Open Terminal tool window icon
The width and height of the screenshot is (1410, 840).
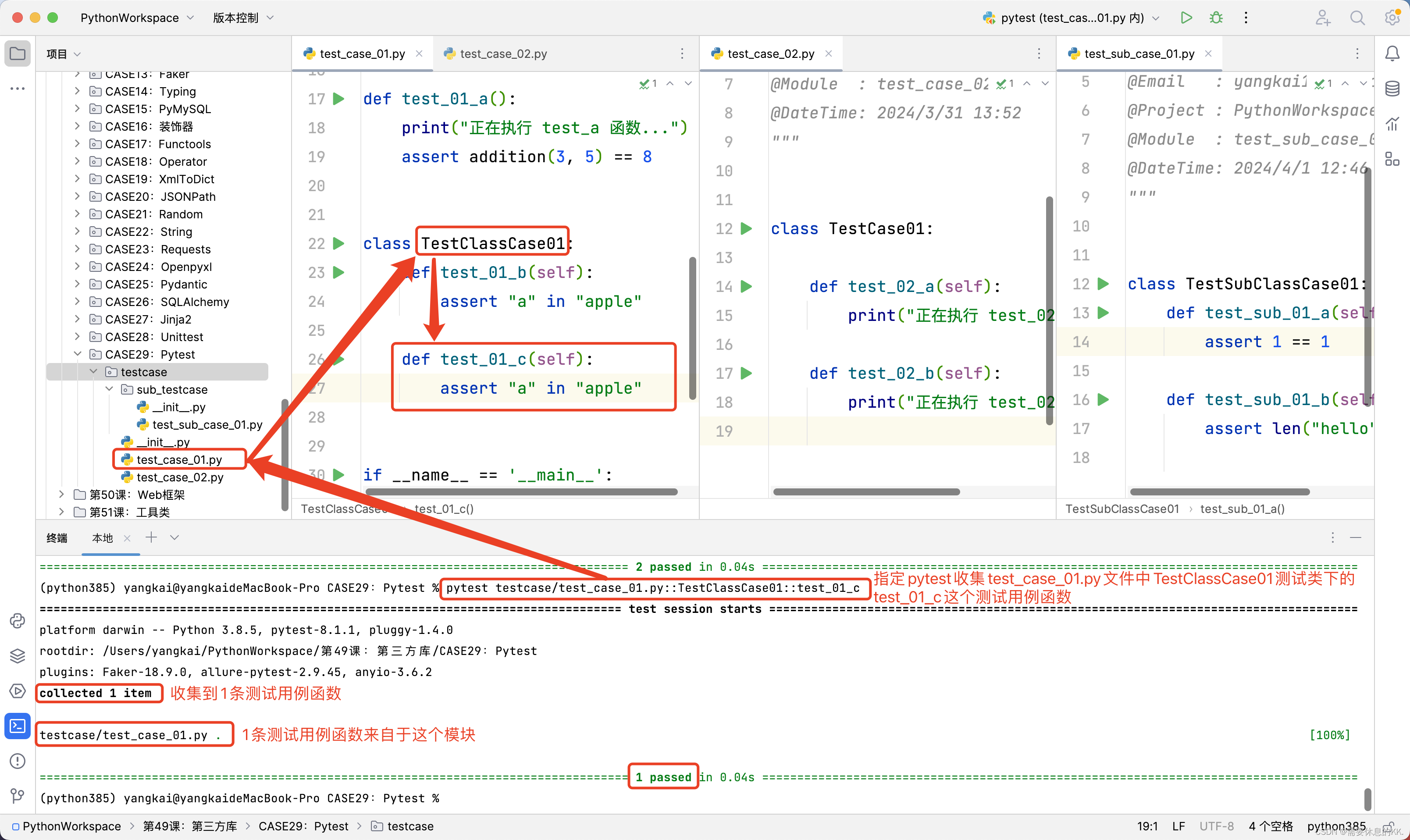click(x=18, y=726)
